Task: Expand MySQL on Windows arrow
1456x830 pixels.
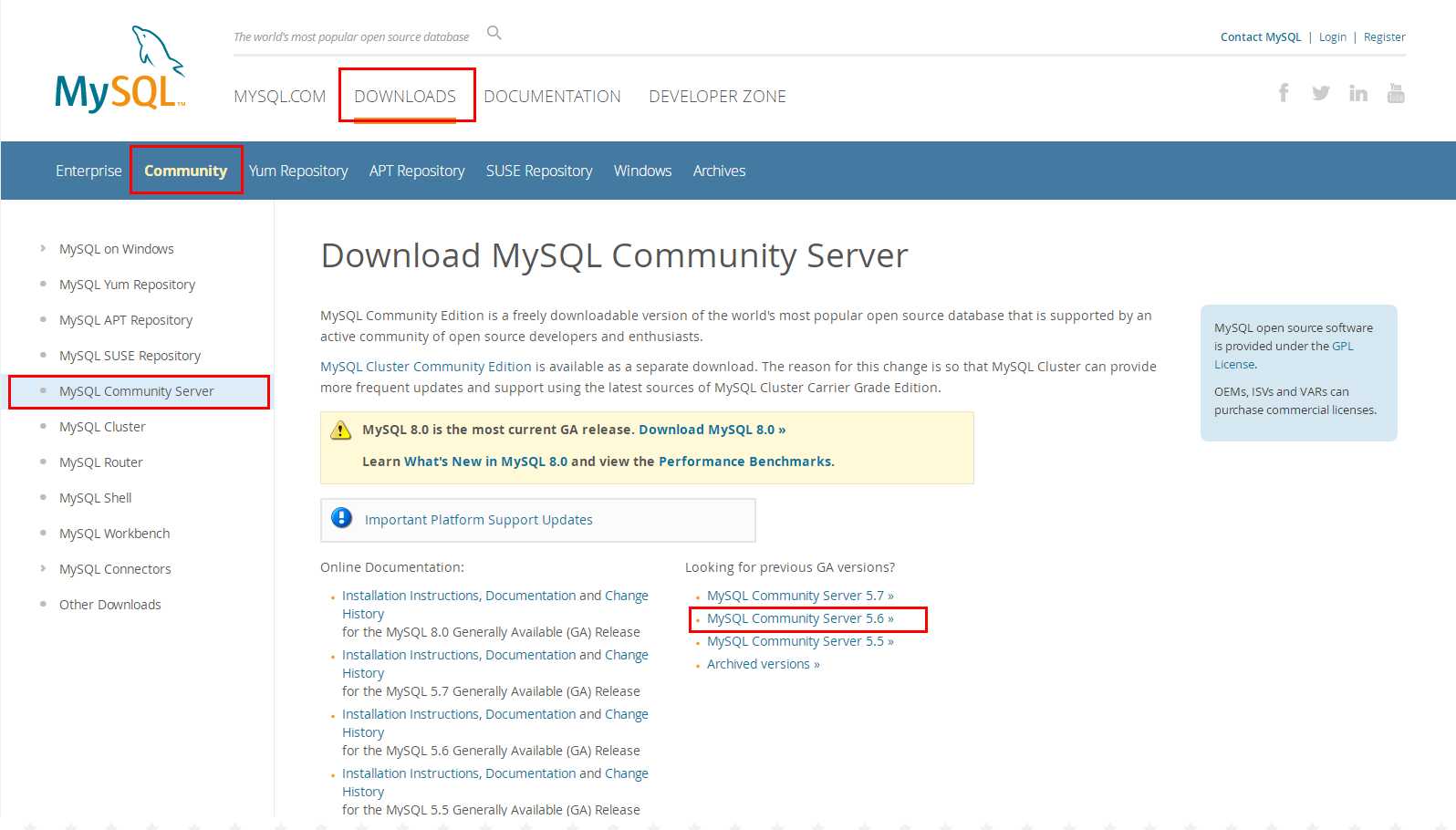Action: [x=43, y=248]
